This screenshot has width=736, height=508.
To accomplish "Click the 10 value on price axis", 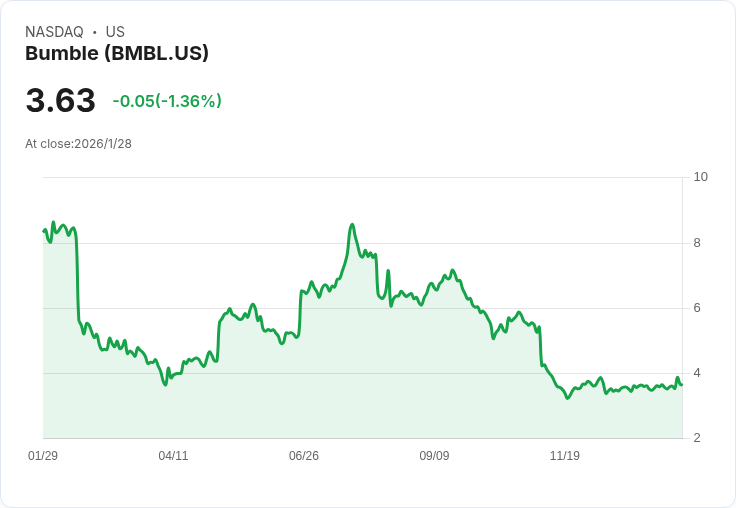I will tap(700, 177).
